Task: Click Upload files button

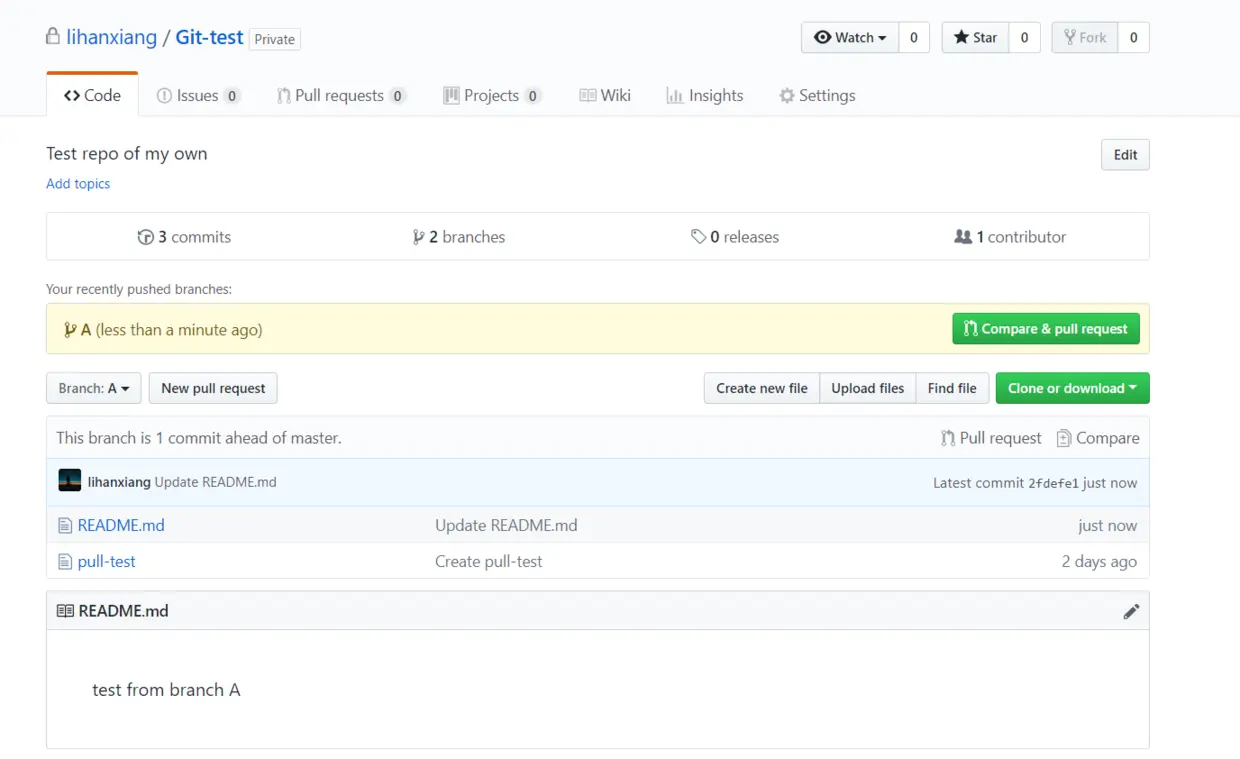Action: 867,388
